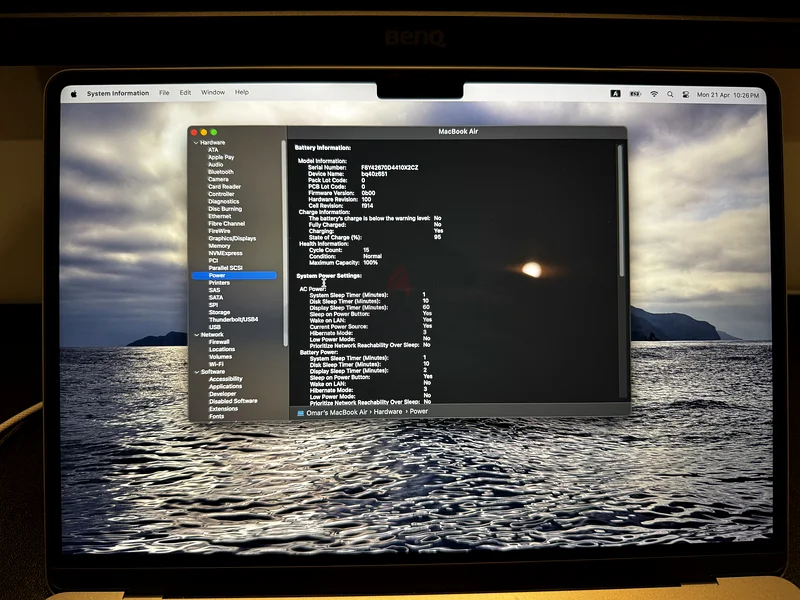Screen dimensions: 800x600
Task: Click the computer icon in path bar
Action: [301, 413]
